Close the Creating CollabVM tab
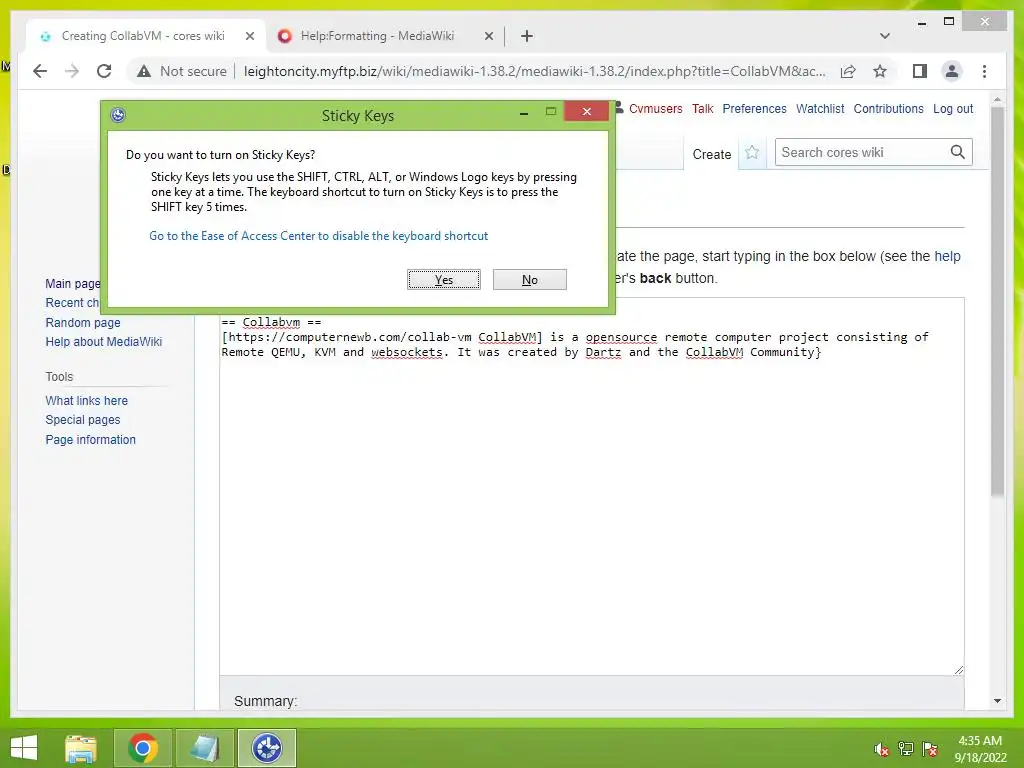Viewport: 1024px width, 768px height. [249, 36]
